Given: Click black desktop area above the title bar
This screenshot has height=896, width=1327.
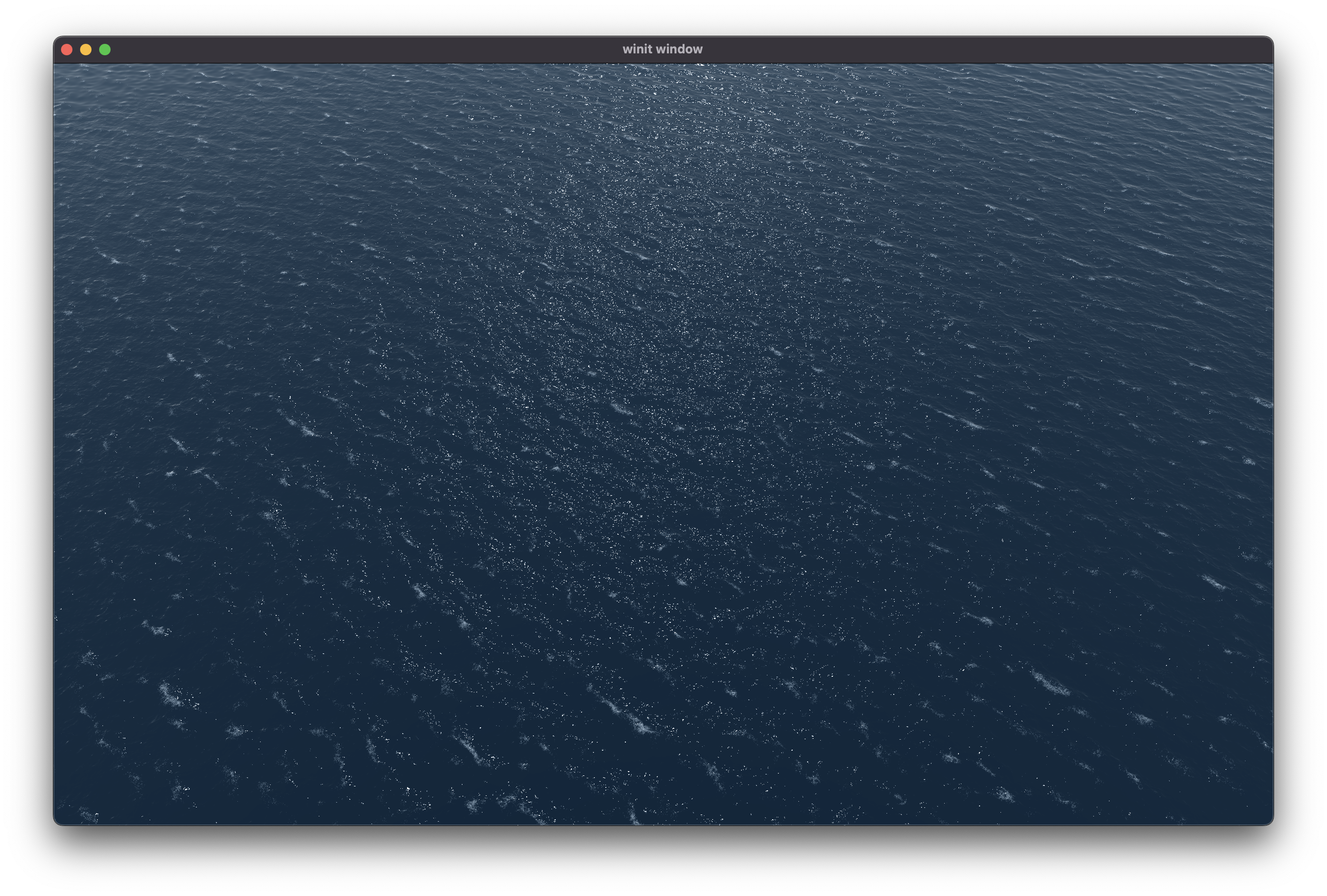Looking at the screenshot, I should coord(663,17).
